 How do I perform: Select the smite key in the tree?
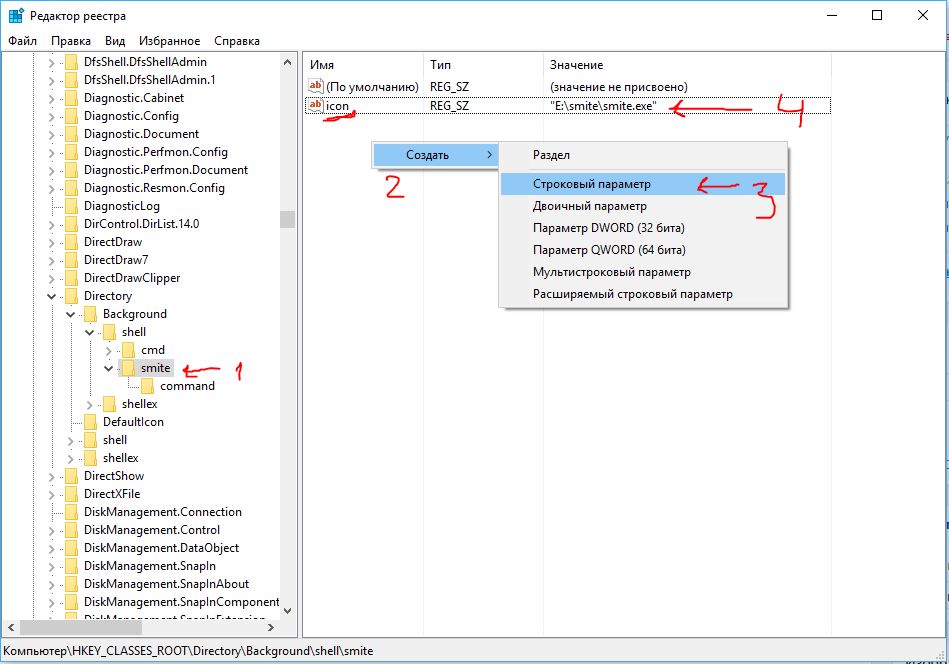[156, 368]
